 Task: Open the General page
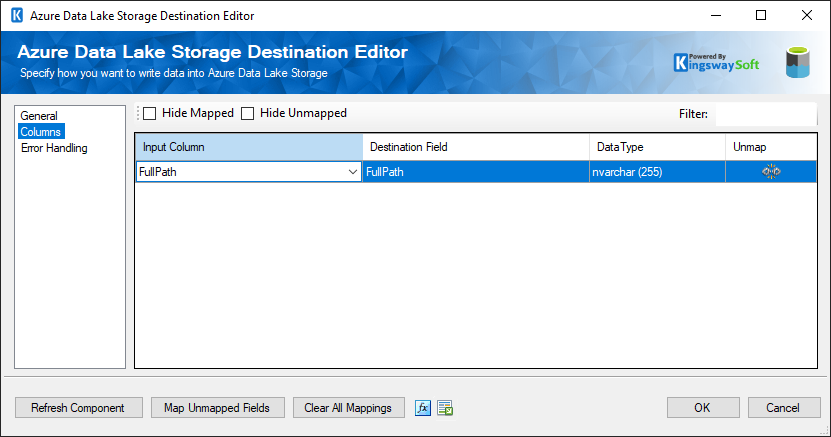pos(39,115)
